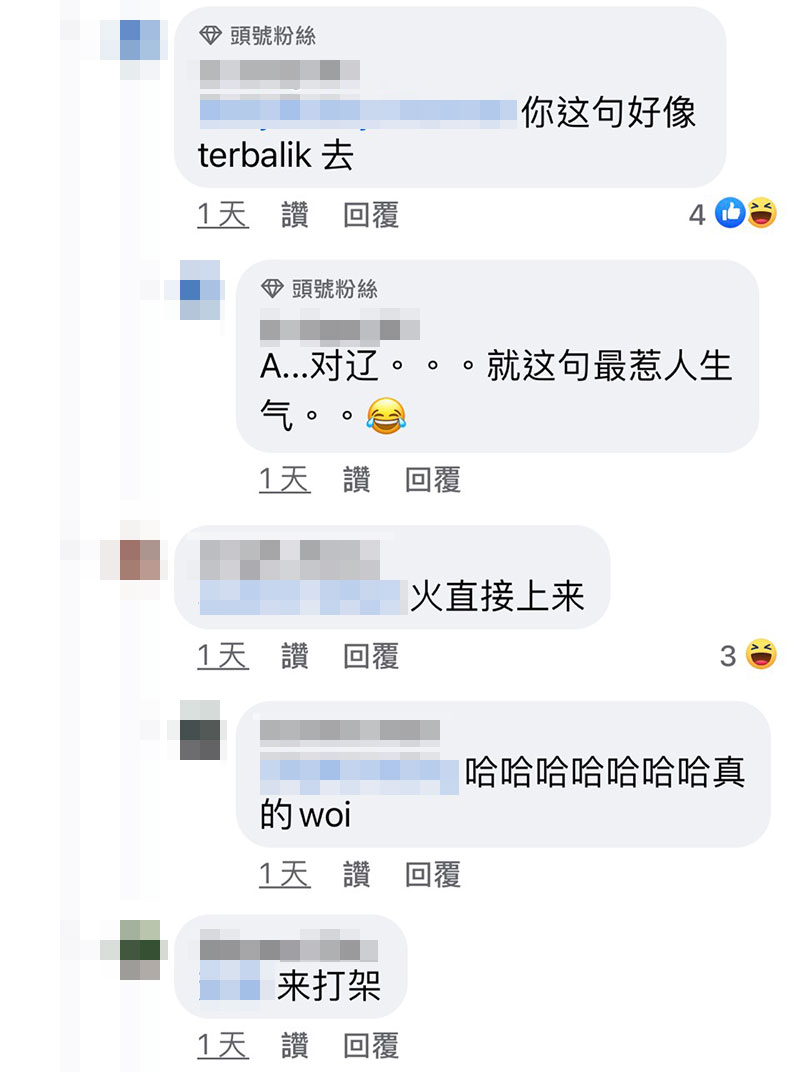Click the laughing reaction beside count 3
The height and width of the screenshot is (1072, 800).
761,654
